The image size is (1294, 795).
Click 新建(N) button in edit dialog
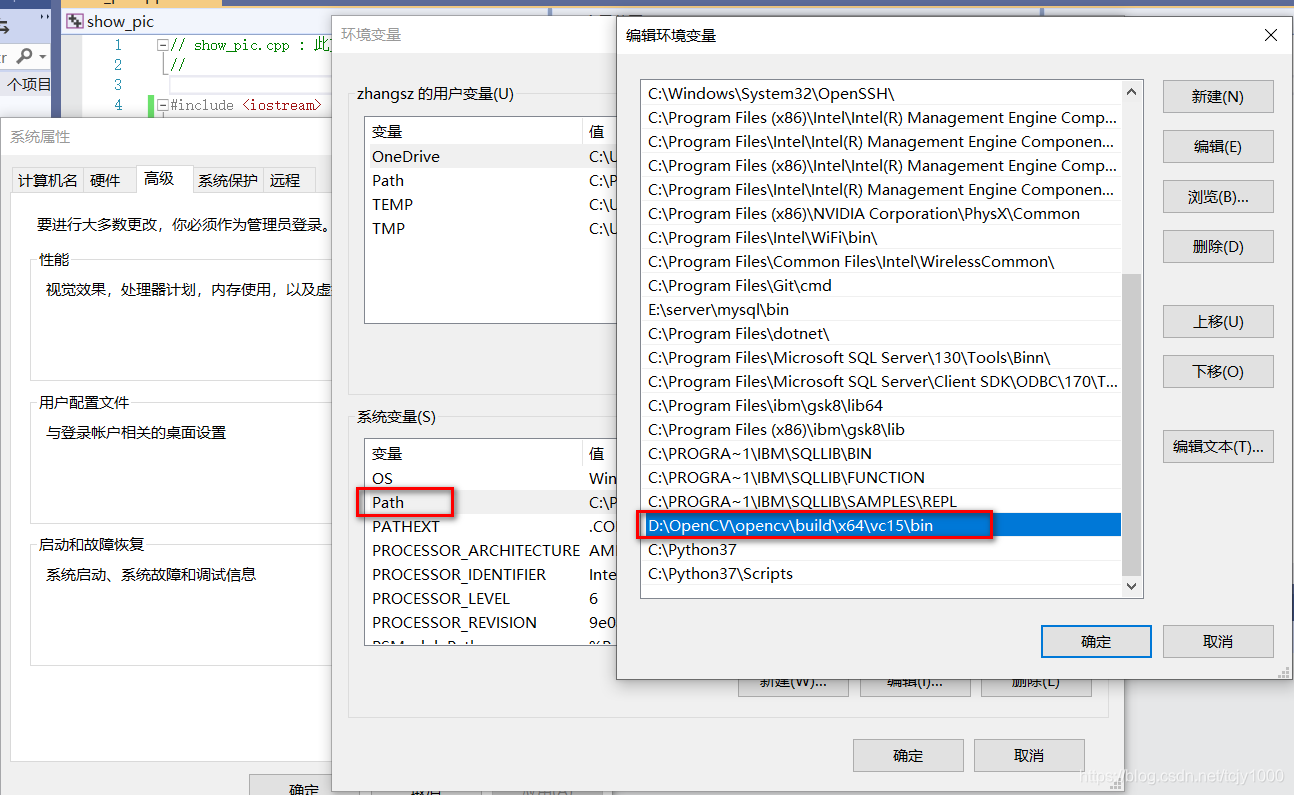(x=1218, y=97)
